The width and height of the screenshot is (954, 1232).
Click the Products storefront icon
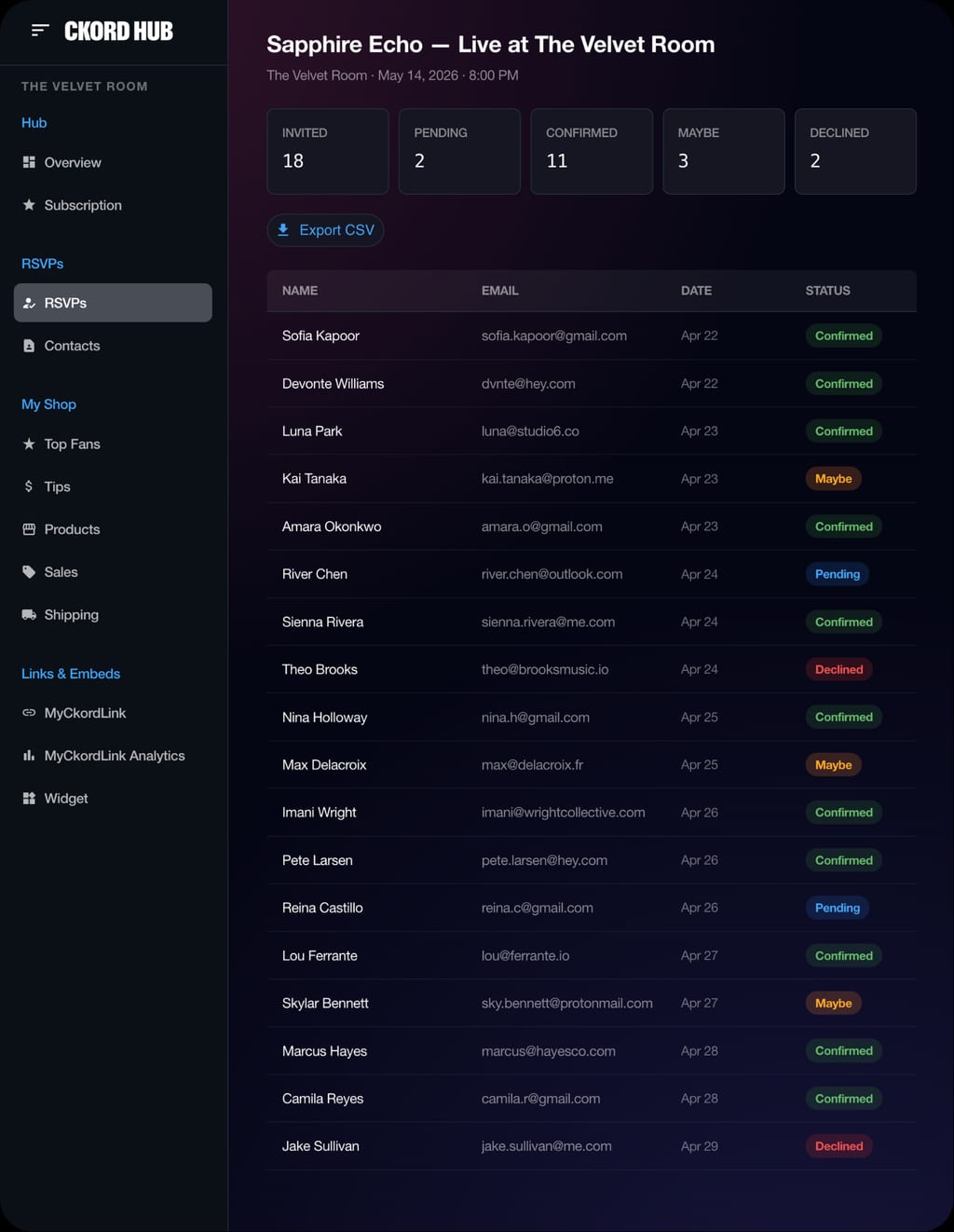(x=29, y=529)
